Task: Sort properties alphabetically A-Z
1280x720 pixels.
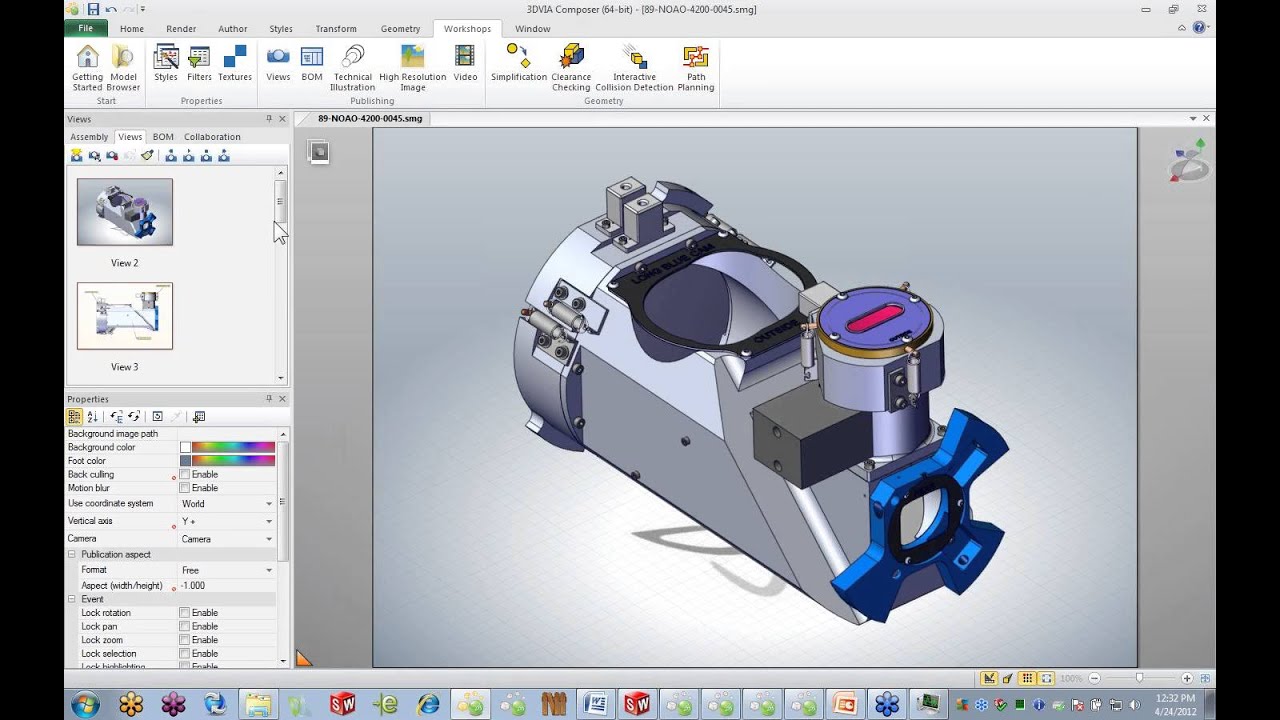Action: click(92, 417)
